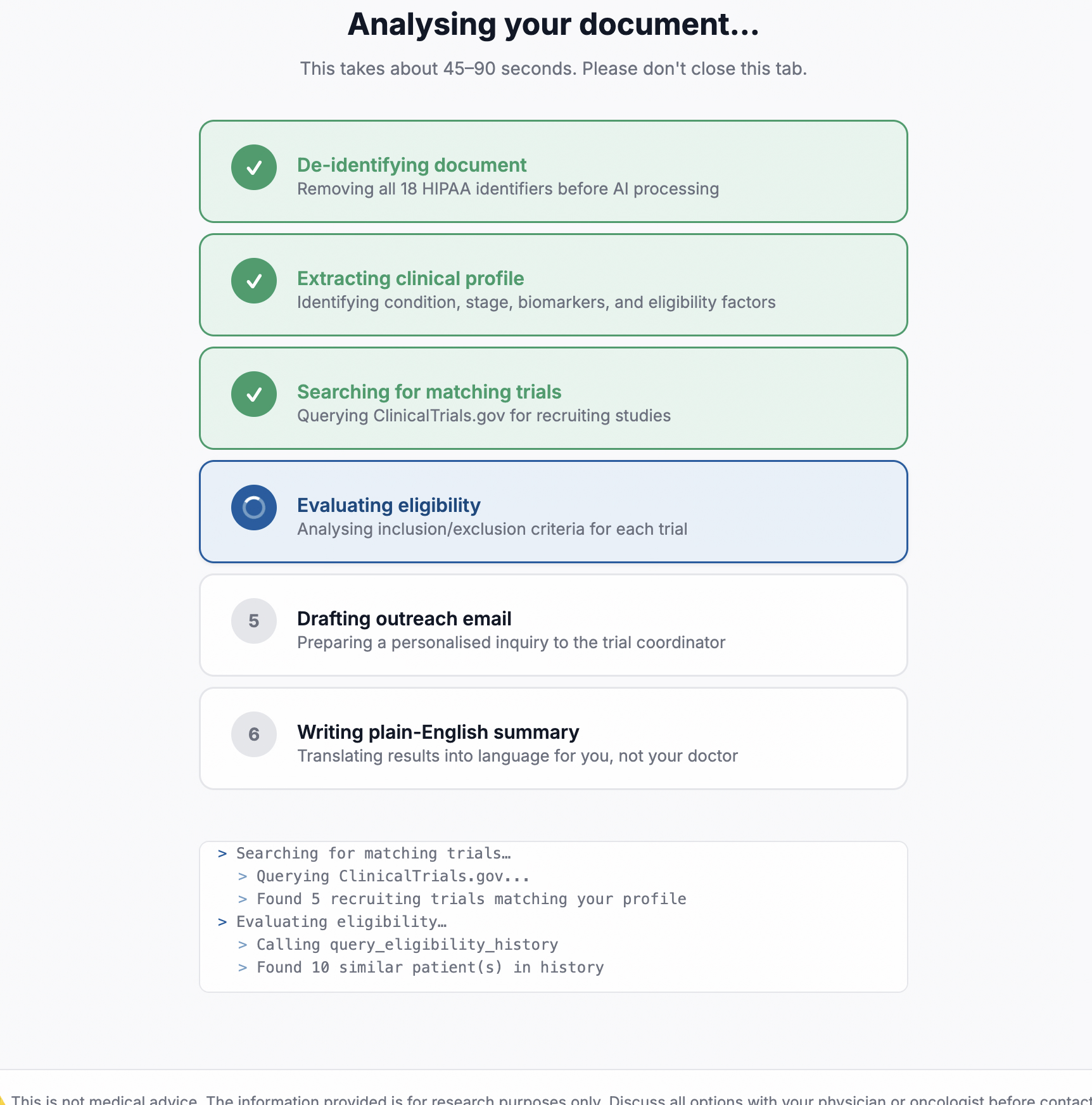Click the step 5 number badge
This screenshot has height=1105, width=1092.
click(254, 622)
